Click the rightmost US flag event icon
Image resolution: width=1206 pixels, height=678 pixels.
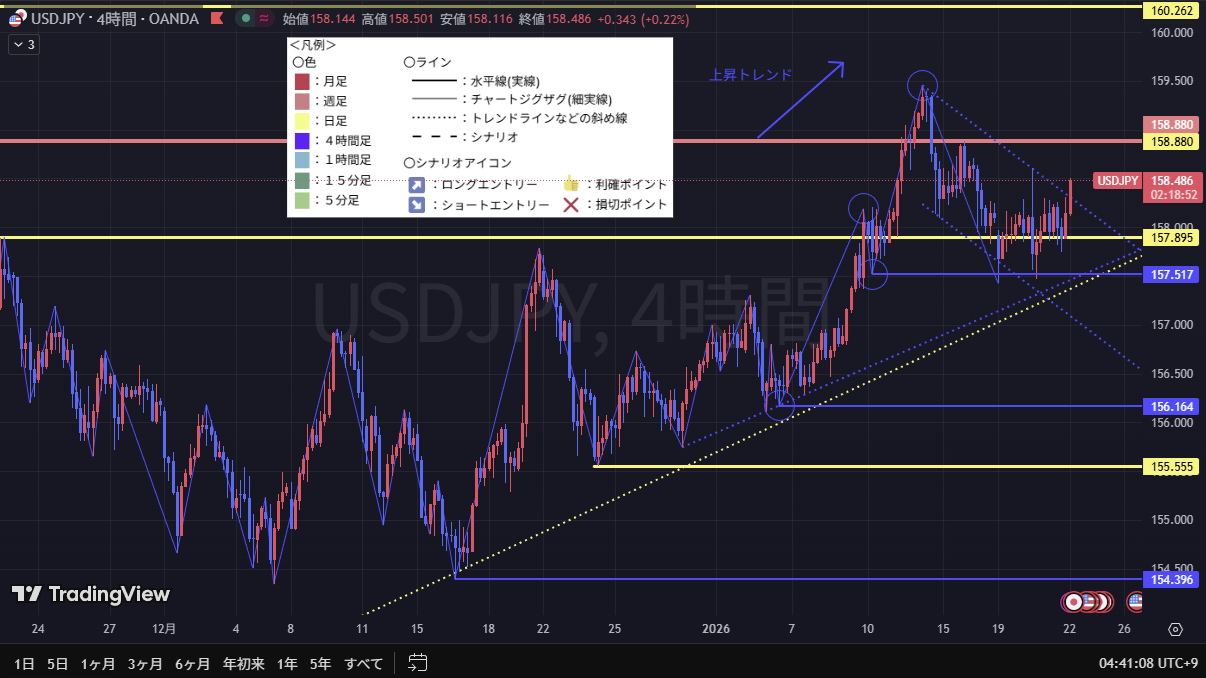pos(1136,602)
